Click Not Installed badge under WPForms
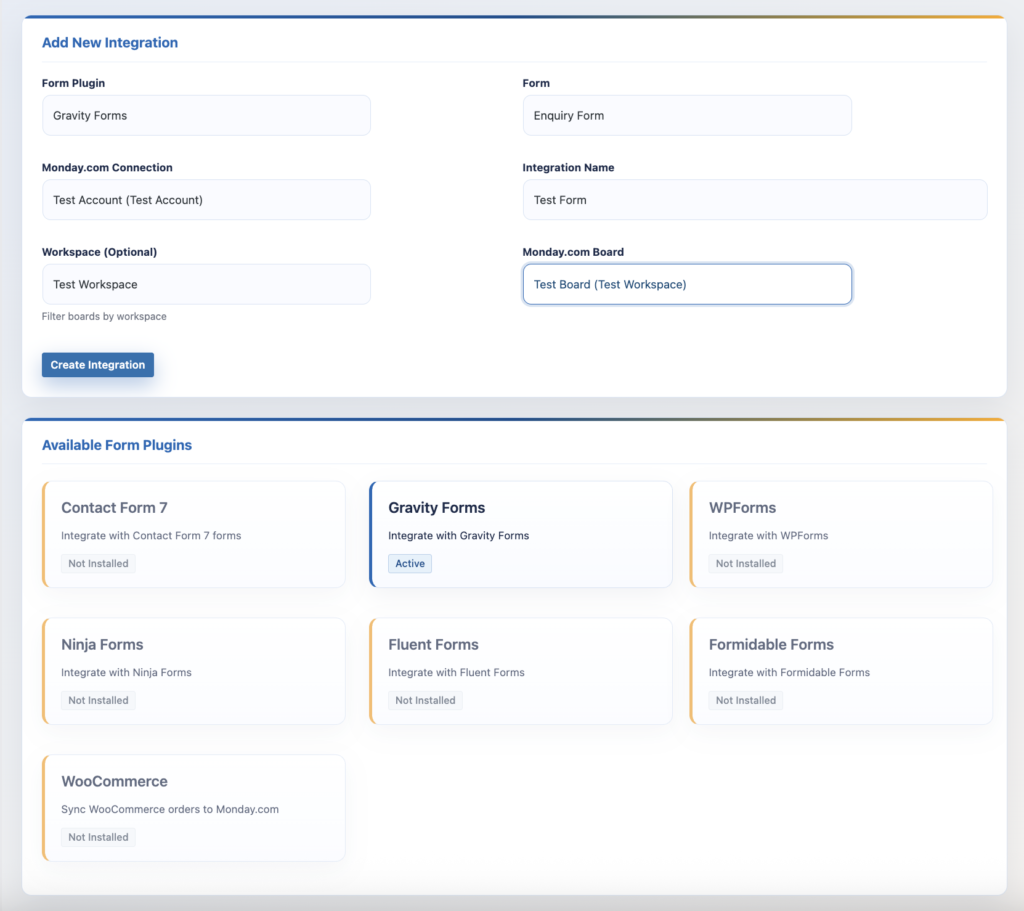1024x911 pixels. (x=746, y=564)
